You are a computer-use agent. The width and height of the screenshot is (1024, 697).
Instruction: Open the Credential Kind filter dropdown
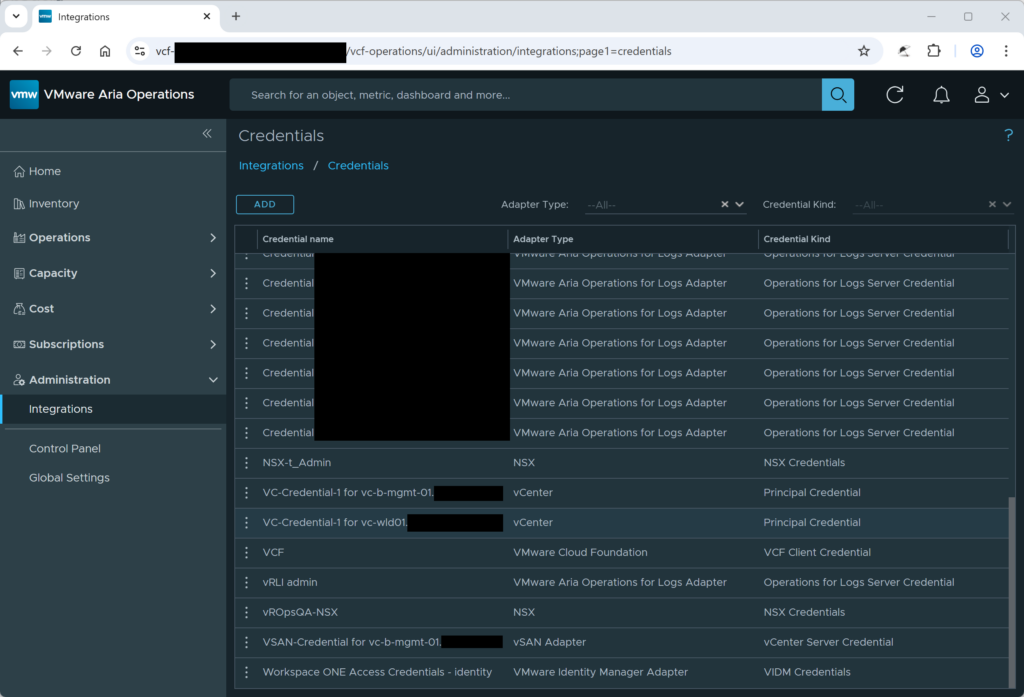point(1005,204)
